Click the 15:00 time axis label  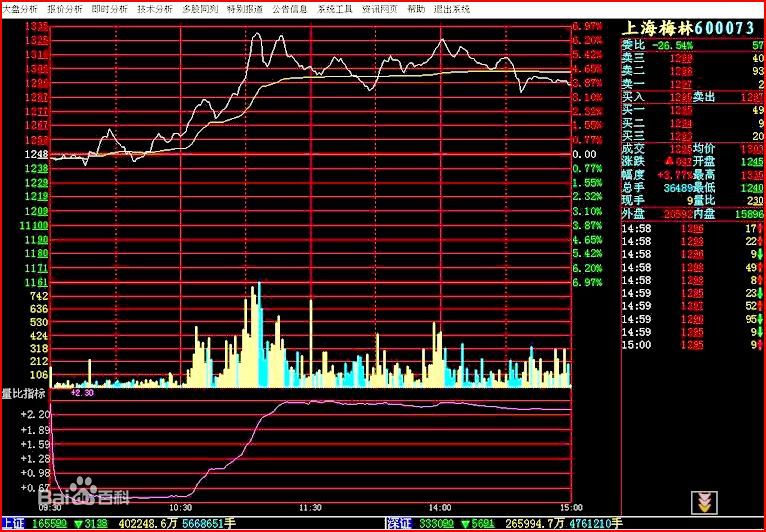click(573, 508)
